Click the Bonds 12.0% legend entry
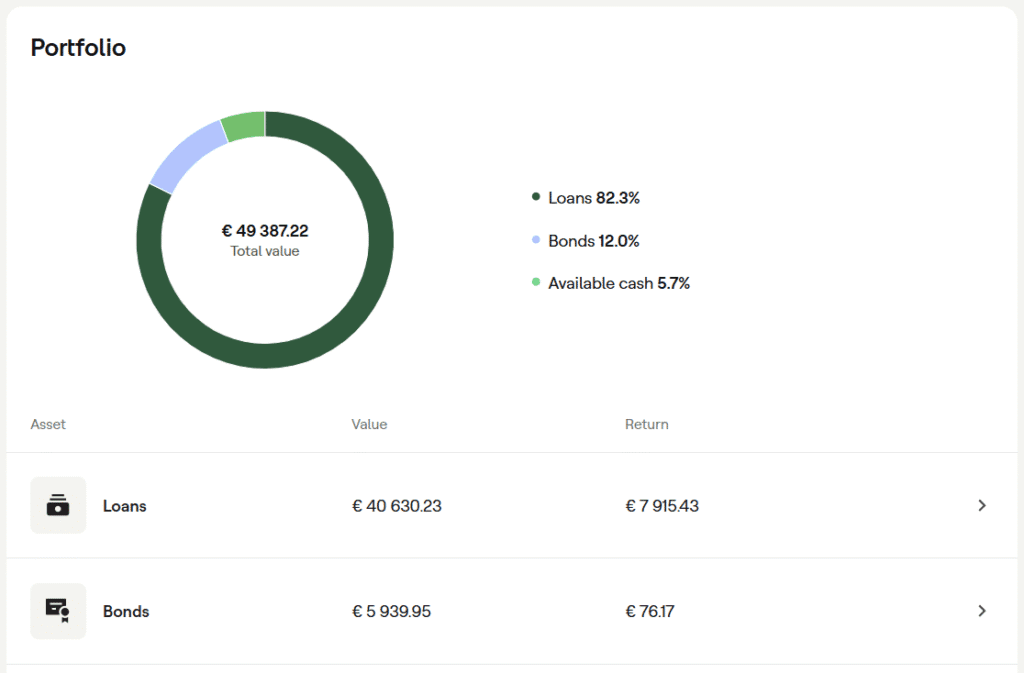Screen dimensions: 1024x673 pyautogui.click(x=594, y=241)
